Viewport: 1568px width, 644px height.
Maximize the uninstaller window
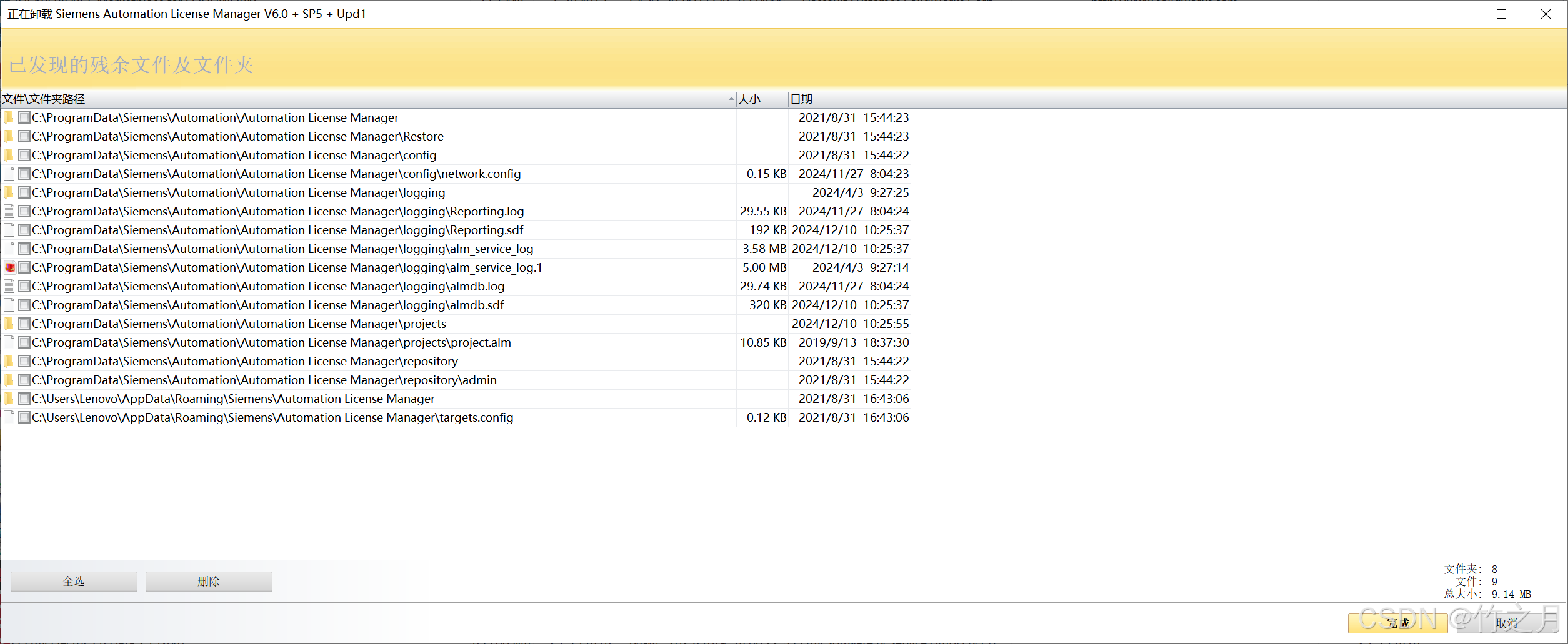coord(1501,14)
